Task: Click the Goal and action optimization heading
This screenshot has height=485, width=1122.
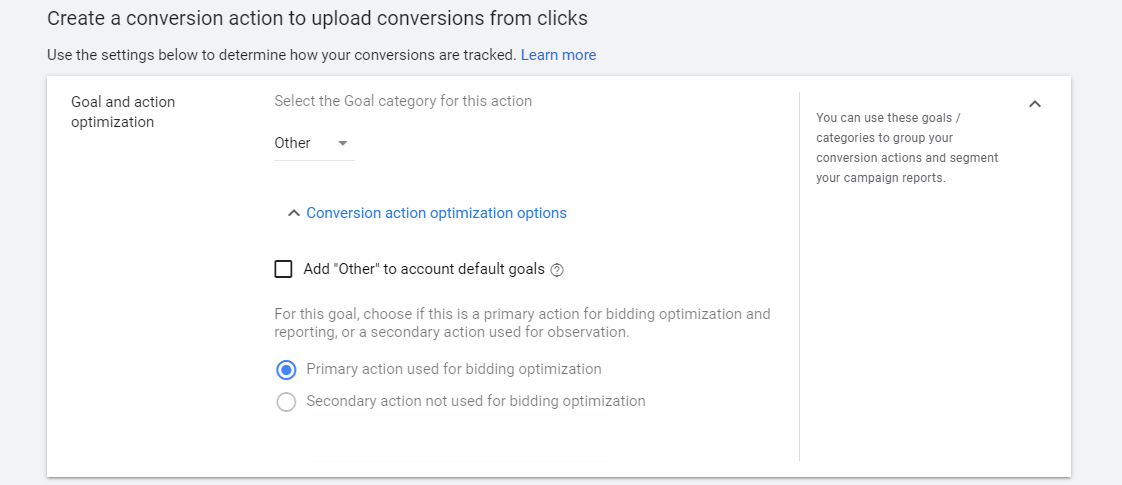Action: (x=123, y=112)
